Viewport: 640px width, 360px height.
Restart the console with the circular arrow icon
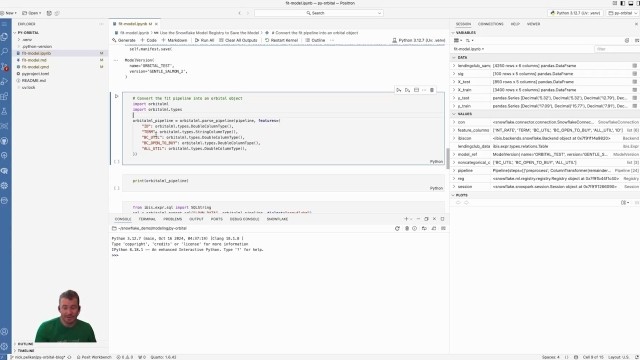397,229
